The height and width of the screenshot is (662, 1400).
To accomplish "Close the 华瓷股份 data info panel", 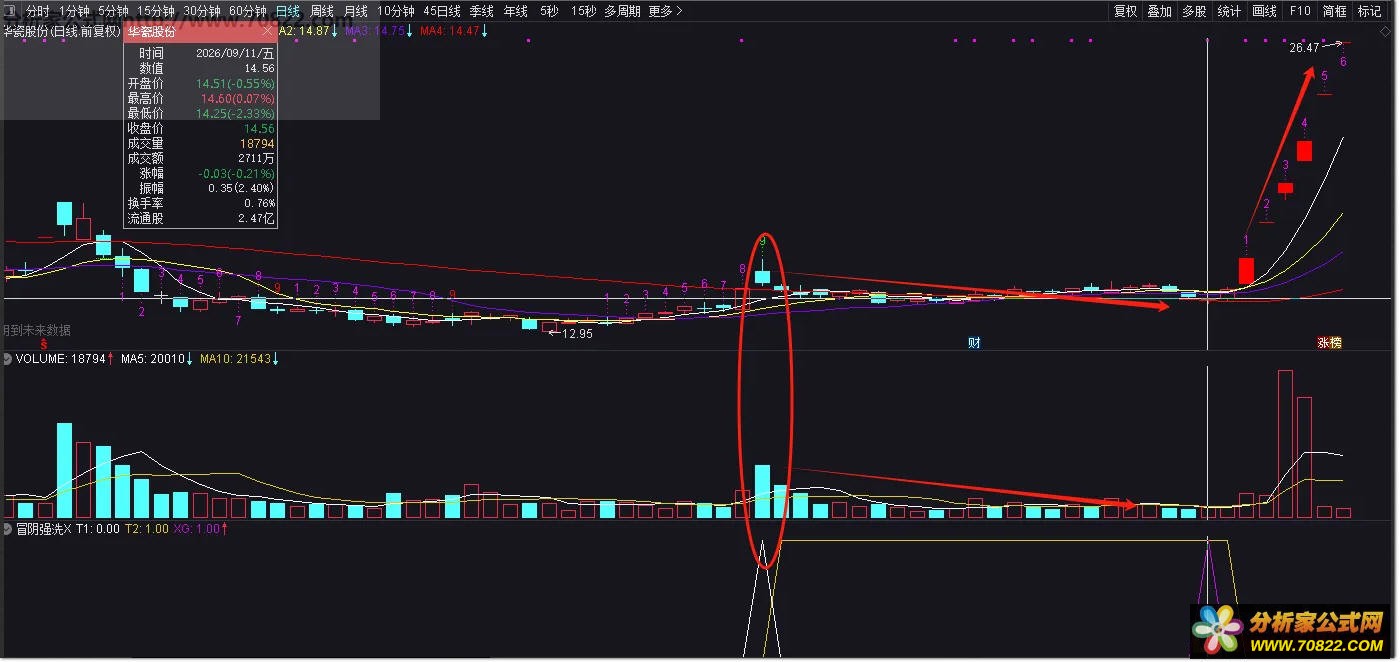I will point(267,31).
